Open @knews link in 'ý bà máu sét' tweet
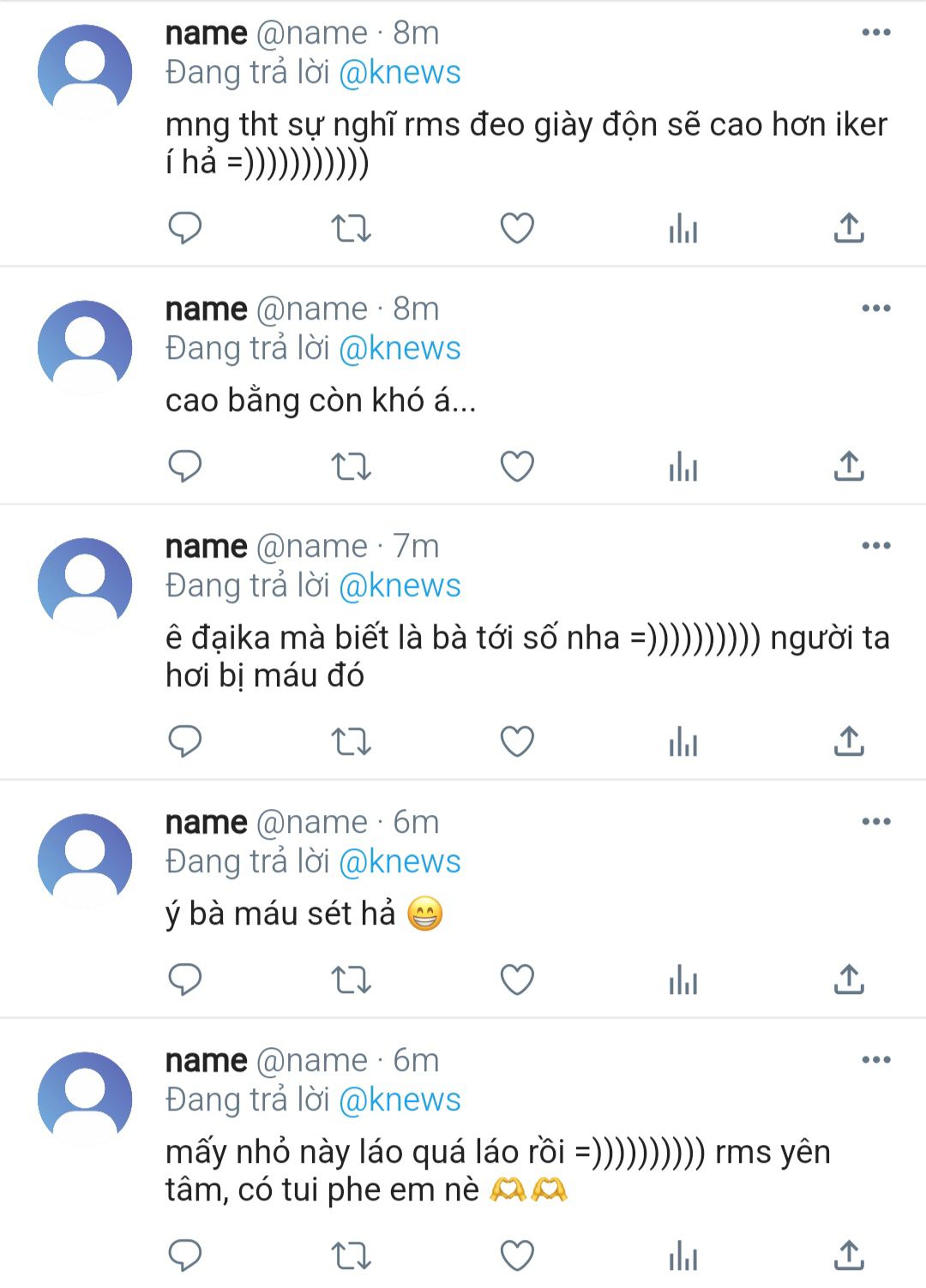Screen dimensions: 926x1288 click(x=400, y=862)
